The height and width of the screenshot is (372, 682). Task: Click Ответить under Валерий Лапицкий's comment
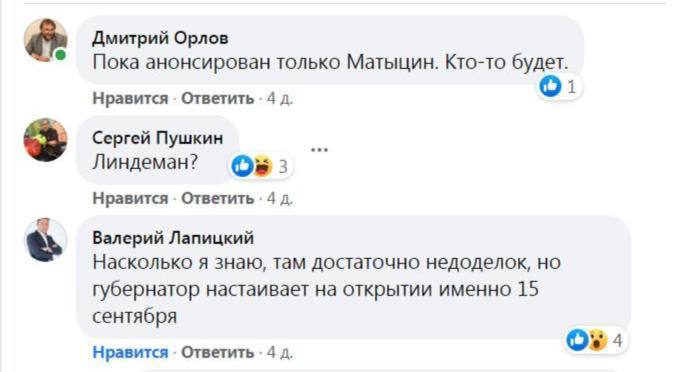(217, 352)
